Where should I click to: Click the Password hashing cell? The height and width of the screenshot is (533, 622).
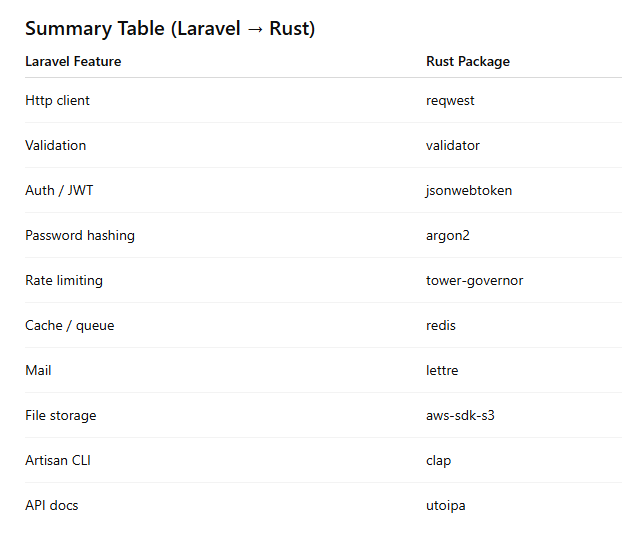(80, 235)
